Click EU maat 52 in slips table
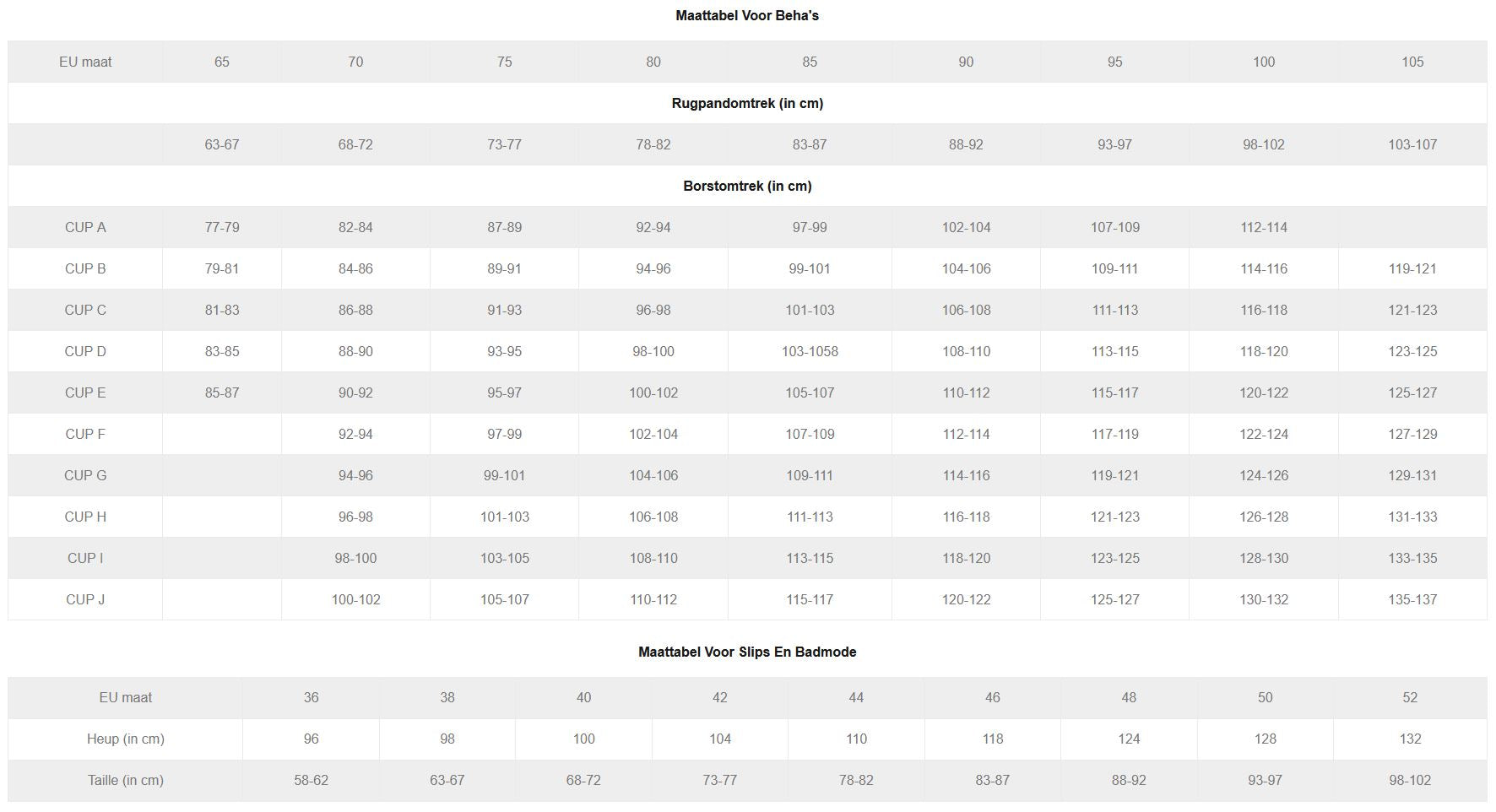1496x812 pixels. [x=1410, y=697]
